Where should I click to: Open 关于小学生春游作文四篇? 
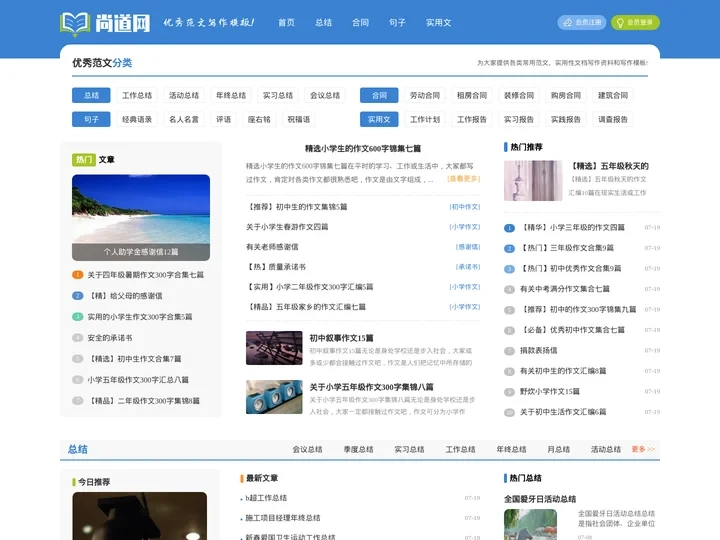(x=287, y=227)
